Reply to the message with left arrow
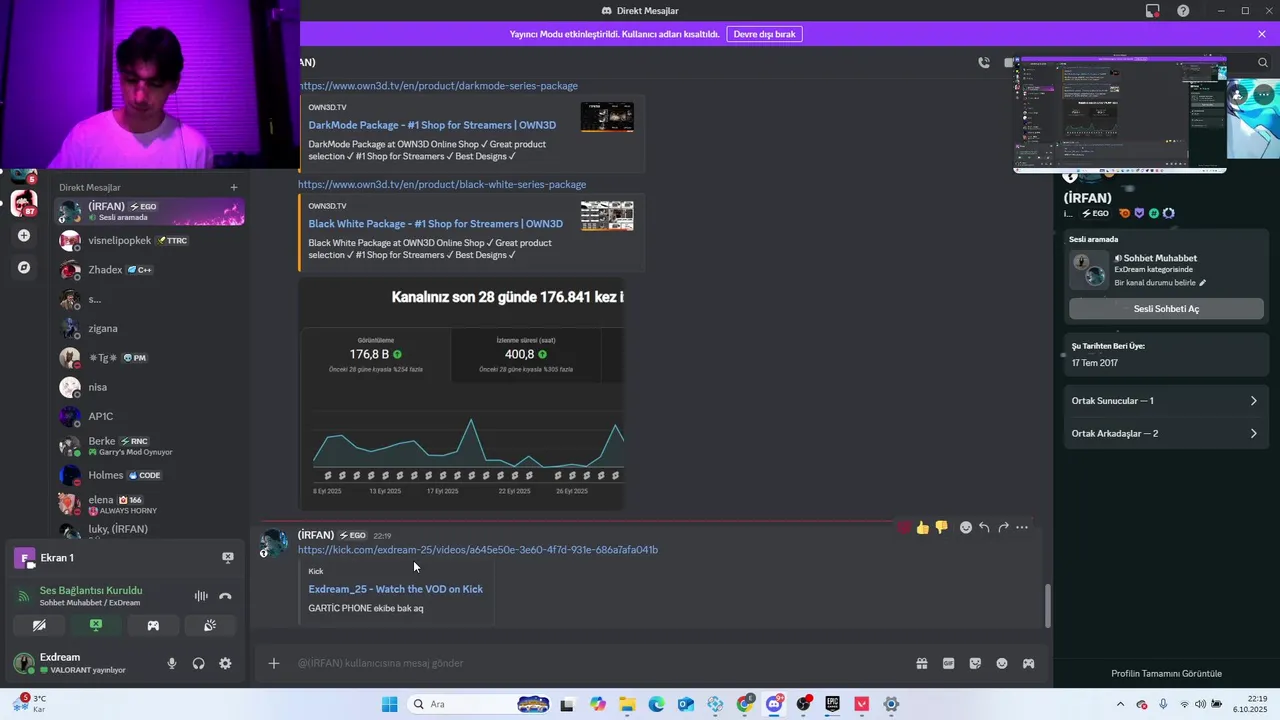The width and height of the screenshot is (1280, 720). coord(984,527)
